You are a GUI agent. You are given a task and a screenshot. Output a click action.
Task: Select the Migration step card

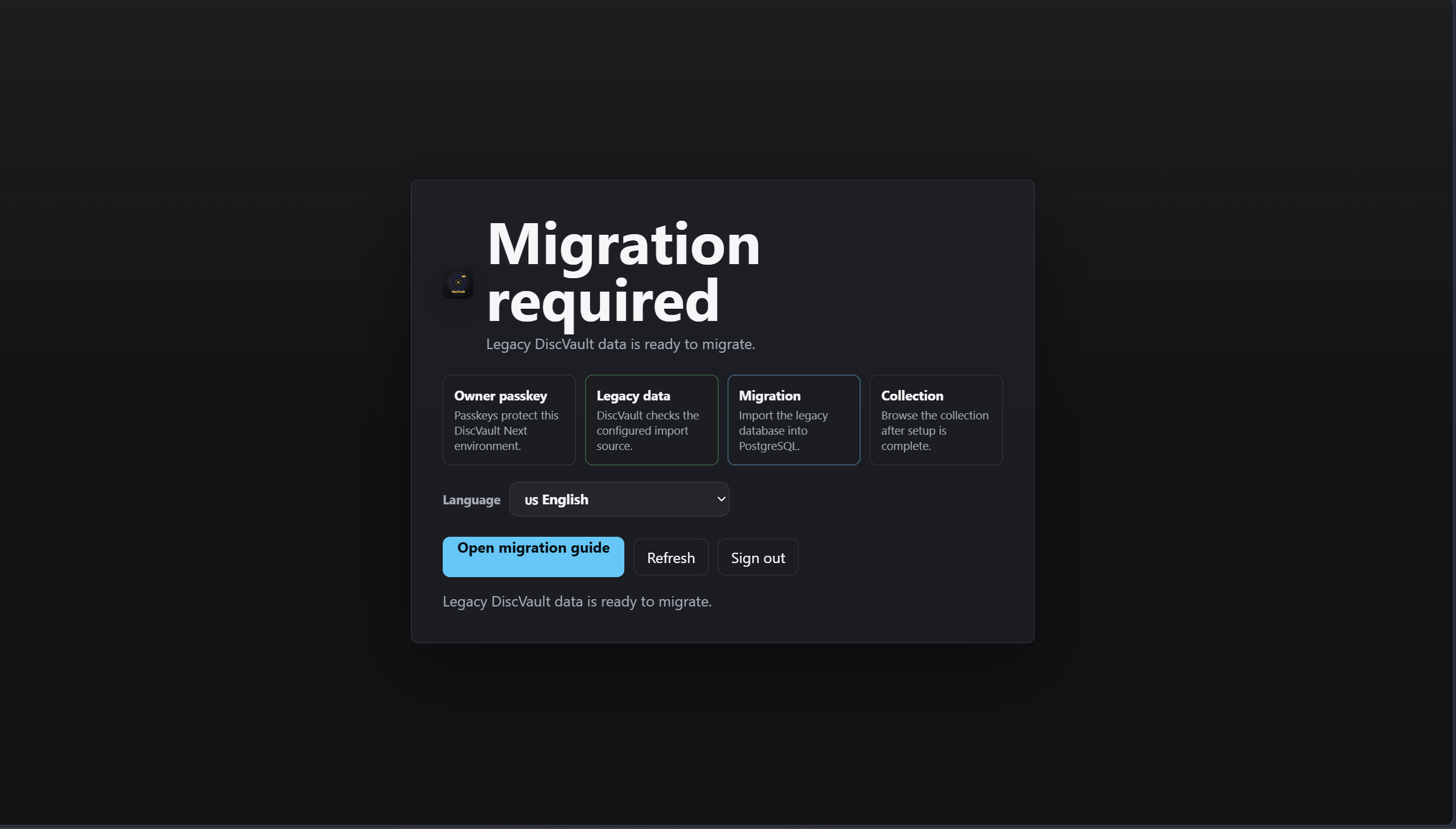tap(794, 420)
